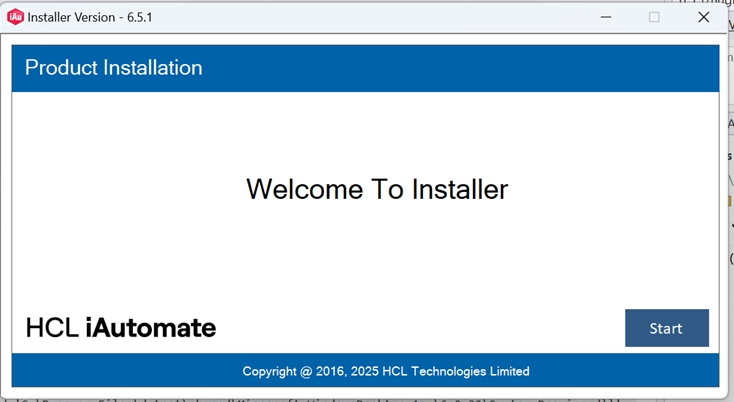The image size is (734, 402).
Task: Click the copyright HCL Technologies Limited text
Action: 386,372
